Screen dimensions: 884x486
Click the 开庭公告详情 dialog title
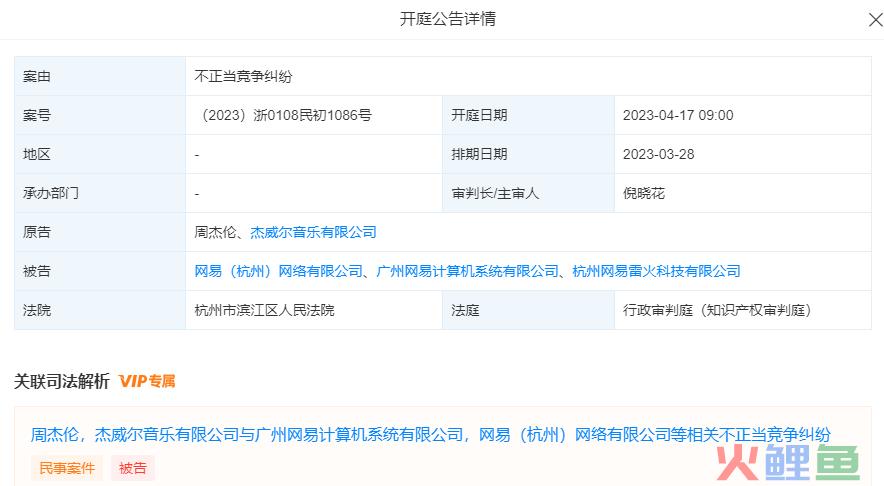[448, 19]
